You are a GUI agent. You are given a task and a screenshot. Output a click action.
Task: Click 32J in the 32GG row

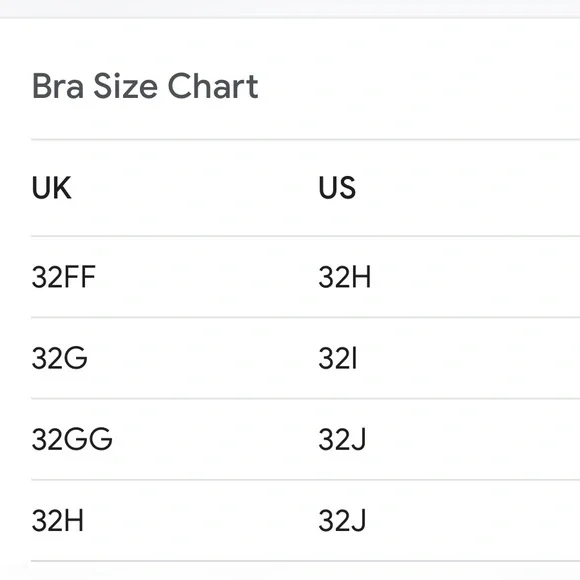[x=342, y=439]
